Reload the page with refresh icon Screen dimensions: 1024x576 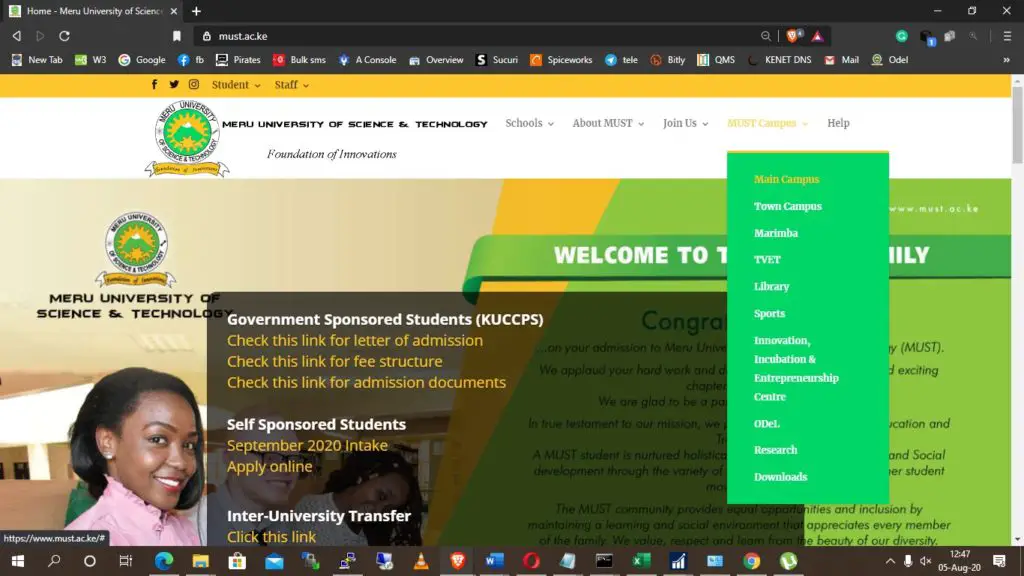pyautogui.click(x=64, y=36)
